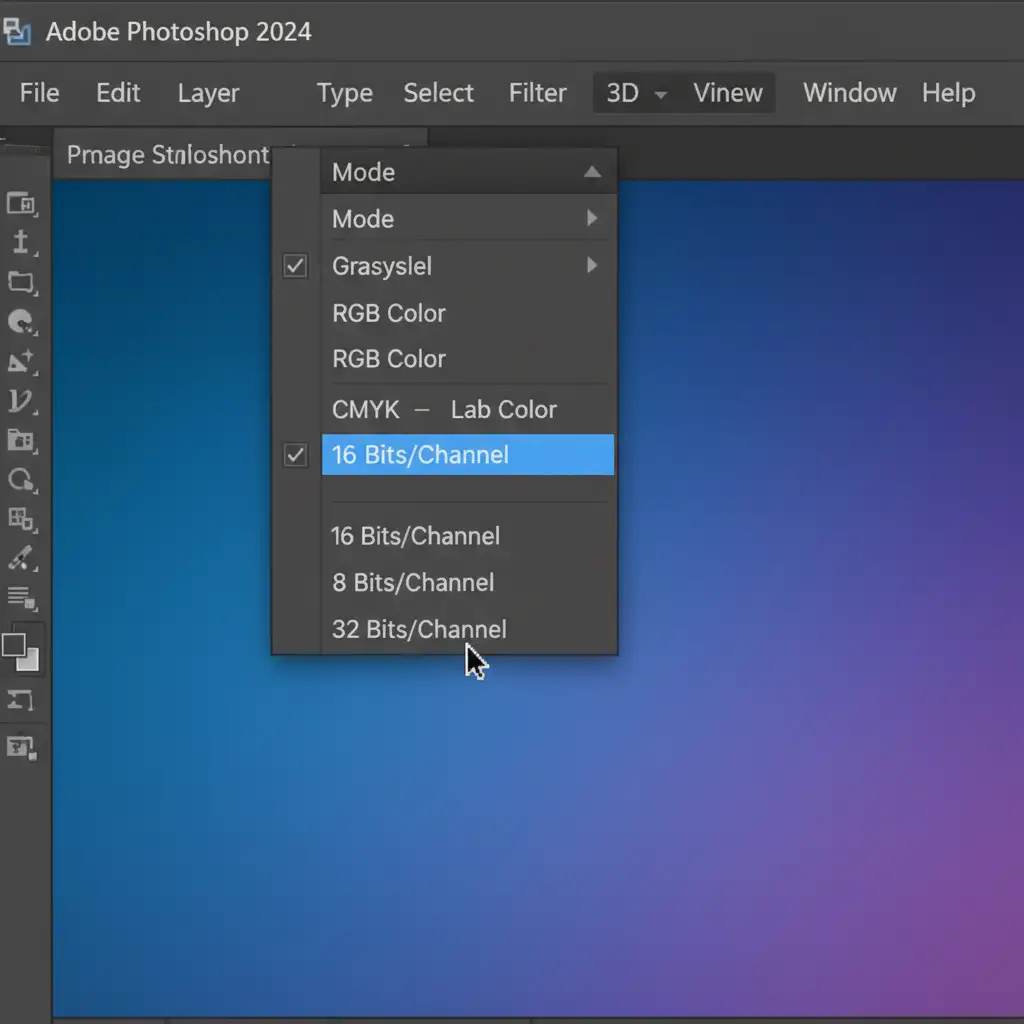Expand the Grasyslel submenu arrow
This screenshot has height=1024, width=1024.
pos(592,266)
